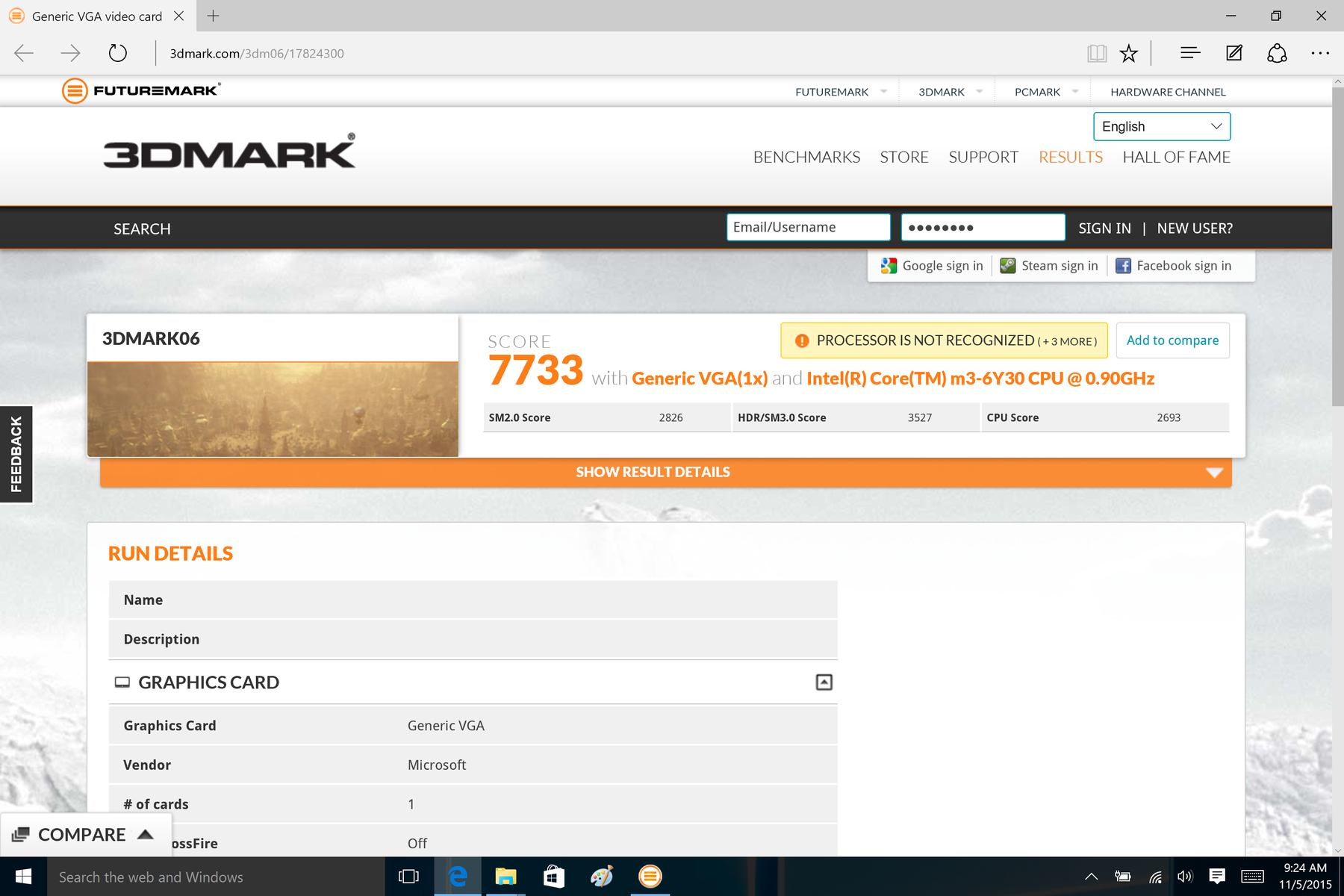Click Add to compare button
1344x896 pixels.
point(1172,340)
